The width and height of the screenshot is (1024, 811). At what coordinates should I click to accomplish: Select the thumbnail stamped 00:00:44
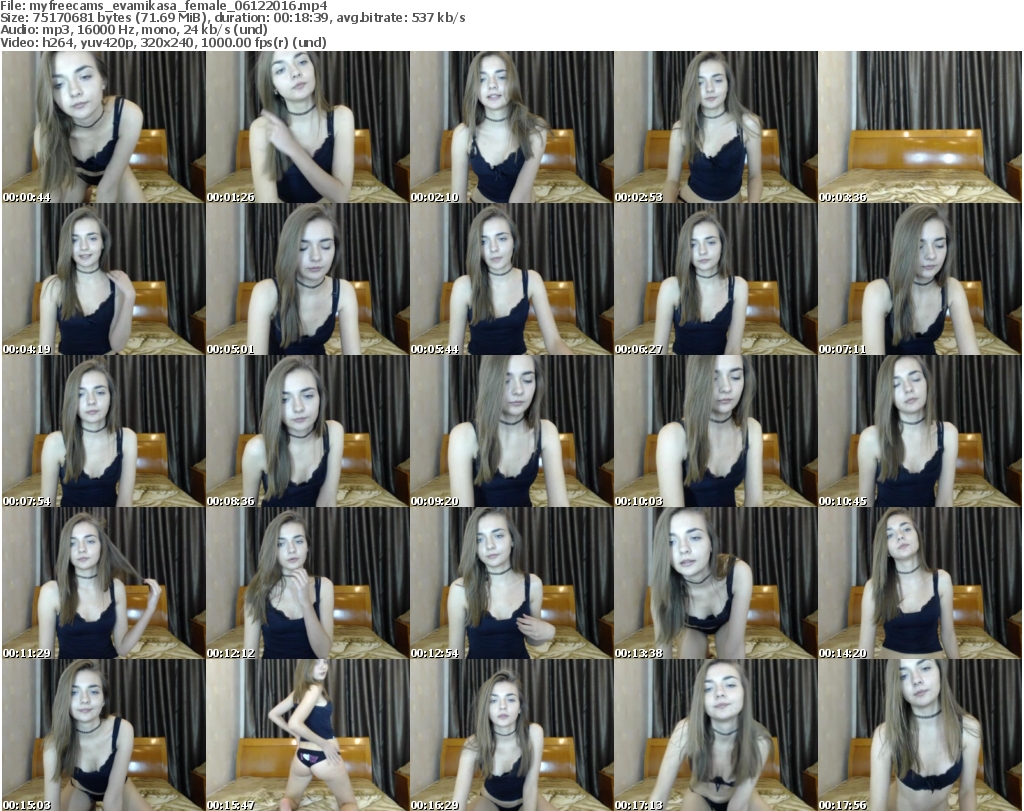104,127
